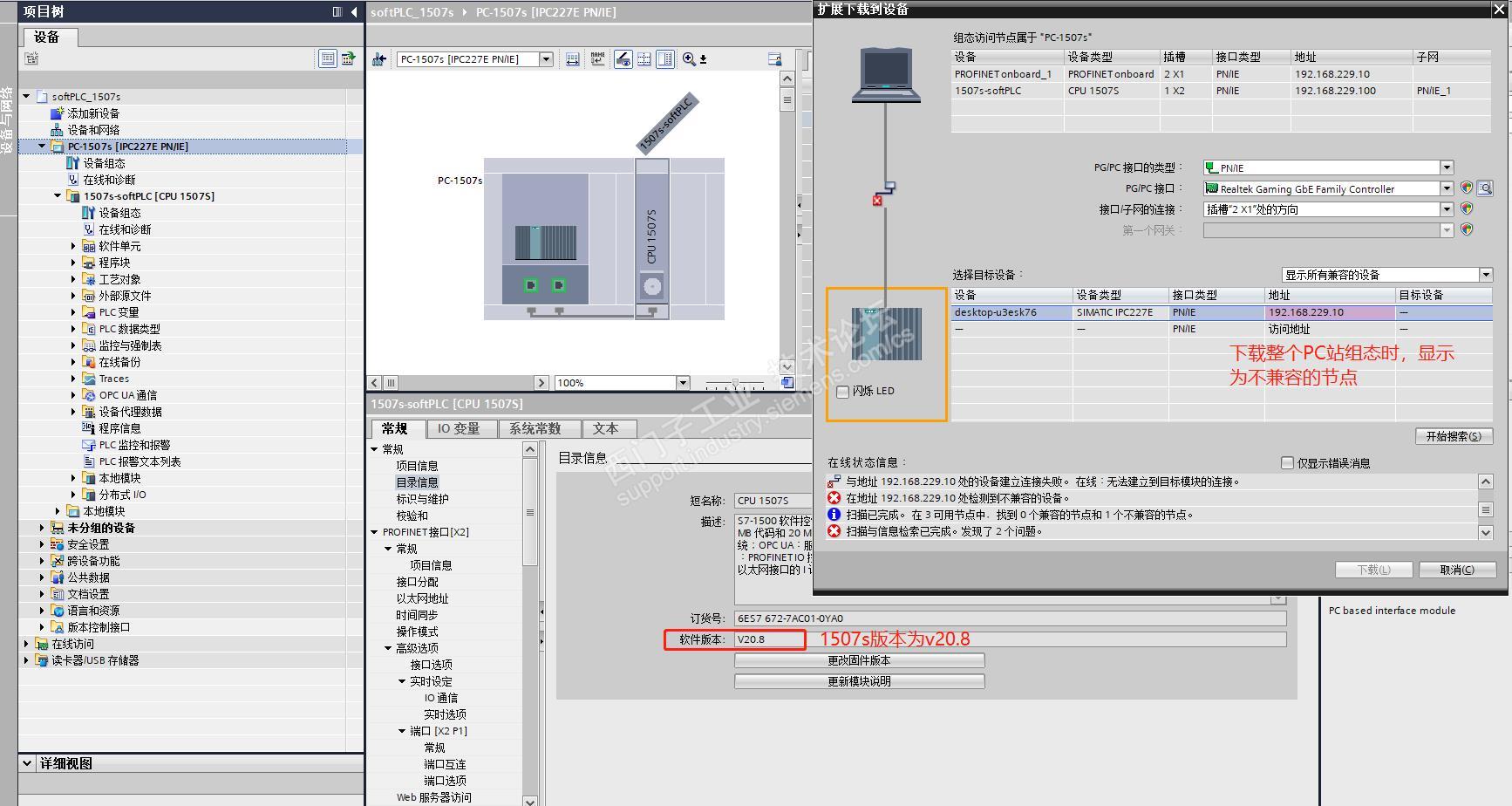The image size is (1512, 806).
Task: Close the 扩展下载到设备 dialog
Action: 1499,10
